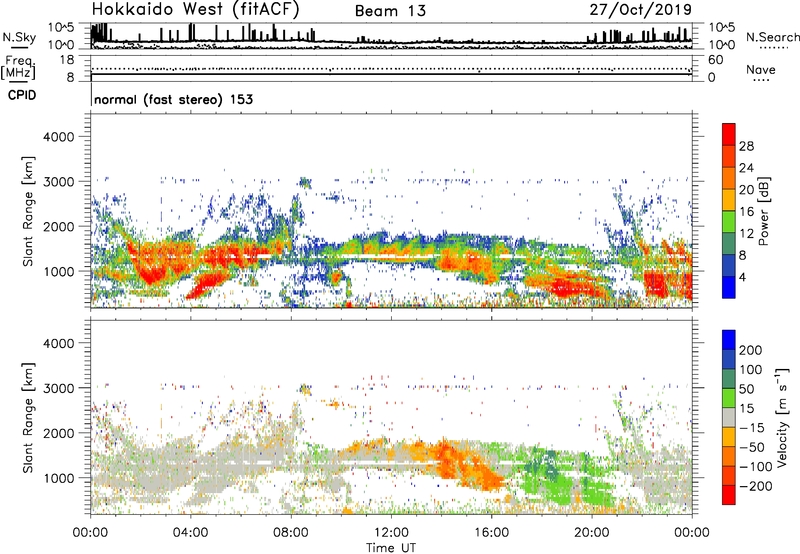Click the Velocity segment between 15 and 50
The width and height of the screenshot is (800, 554).
pos(729,398)
